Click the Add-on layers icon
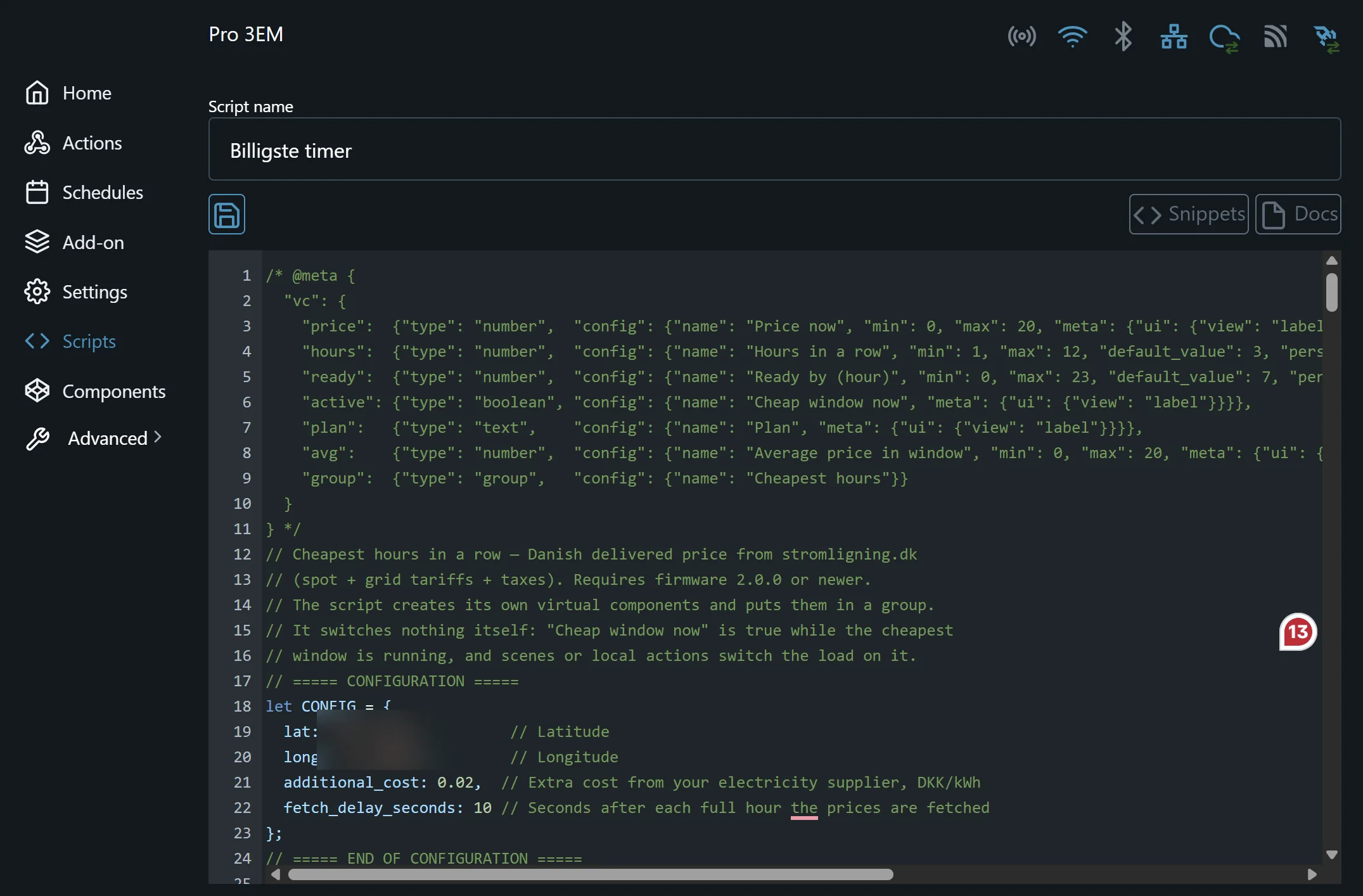 (37, 241)
